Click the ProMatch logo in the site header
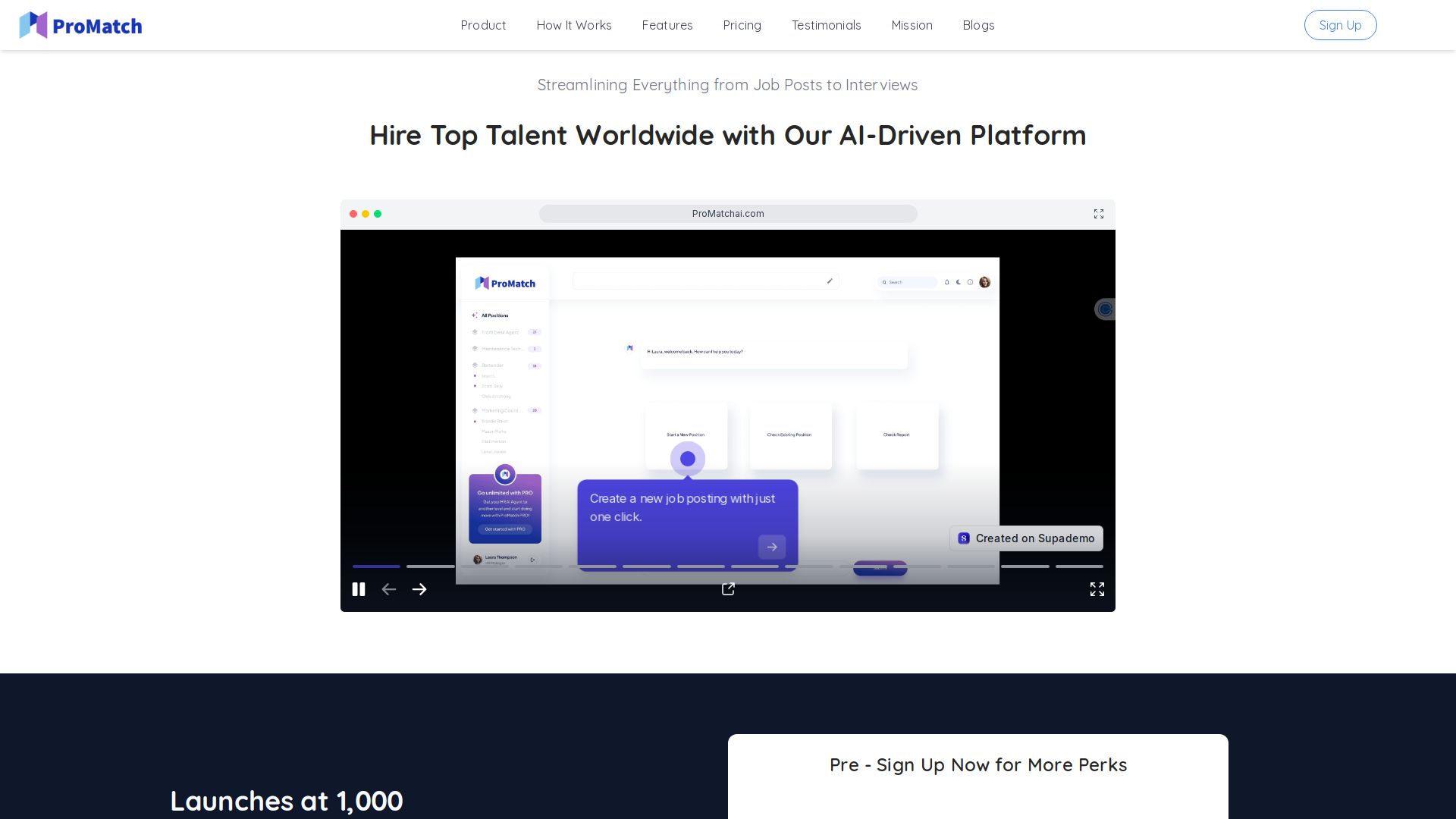 point(80,25)
